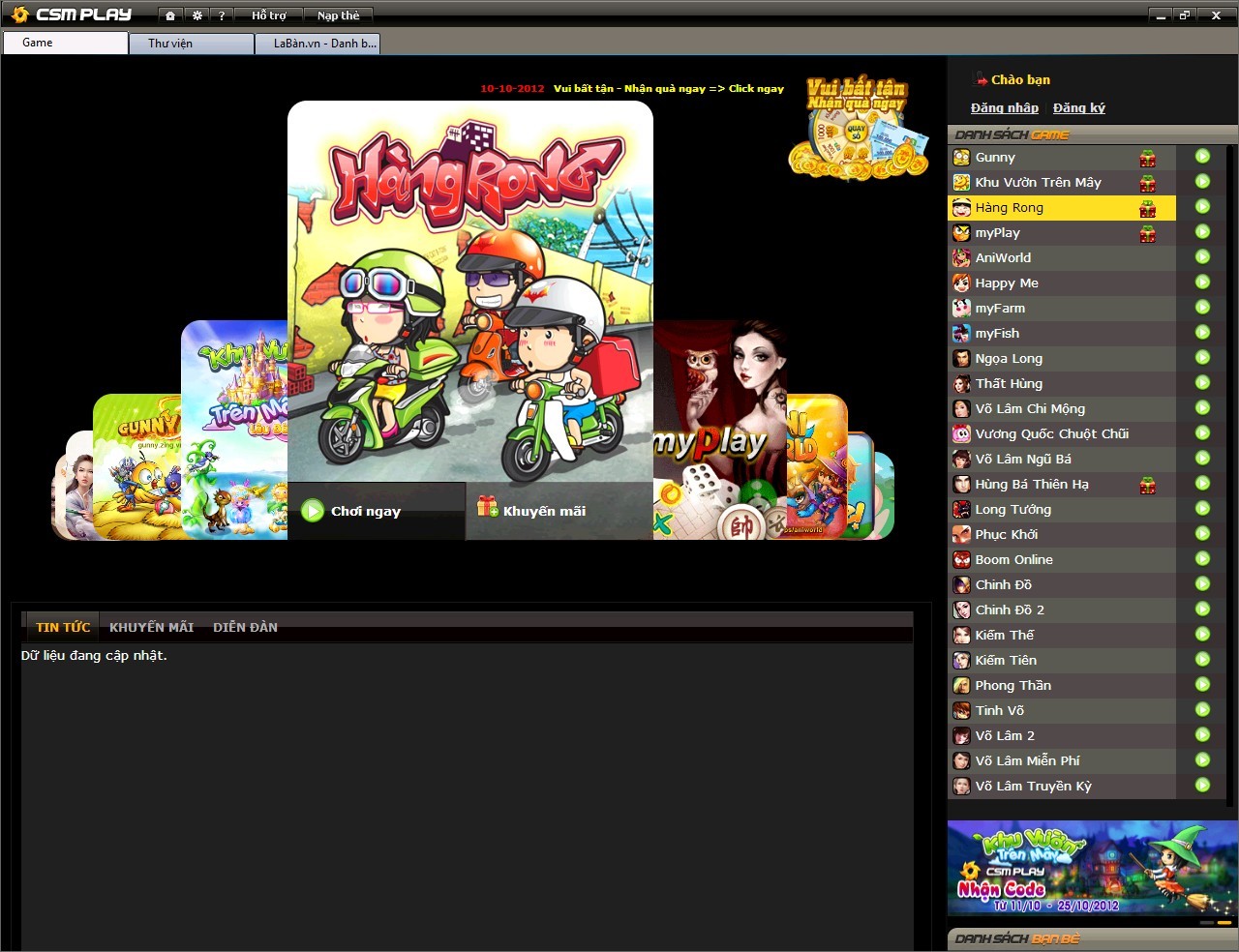The image size is (1239, 952).
Task: Open the Nạp thẻ menu
Action: 338,15
